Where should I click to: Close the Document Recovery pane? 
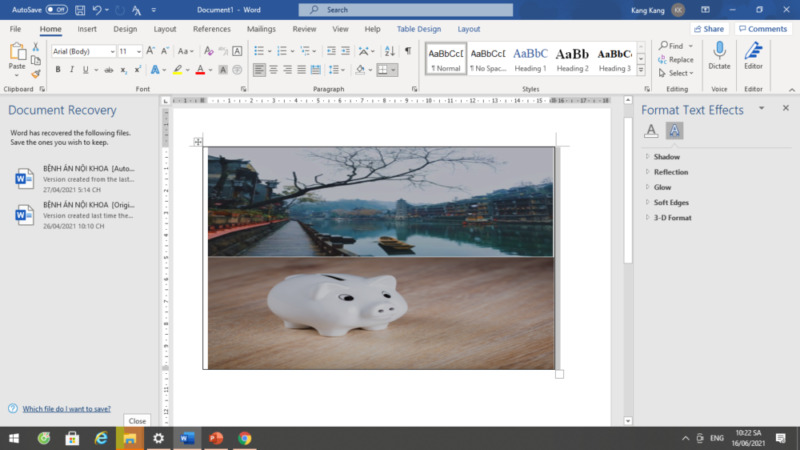coord(137,421)
